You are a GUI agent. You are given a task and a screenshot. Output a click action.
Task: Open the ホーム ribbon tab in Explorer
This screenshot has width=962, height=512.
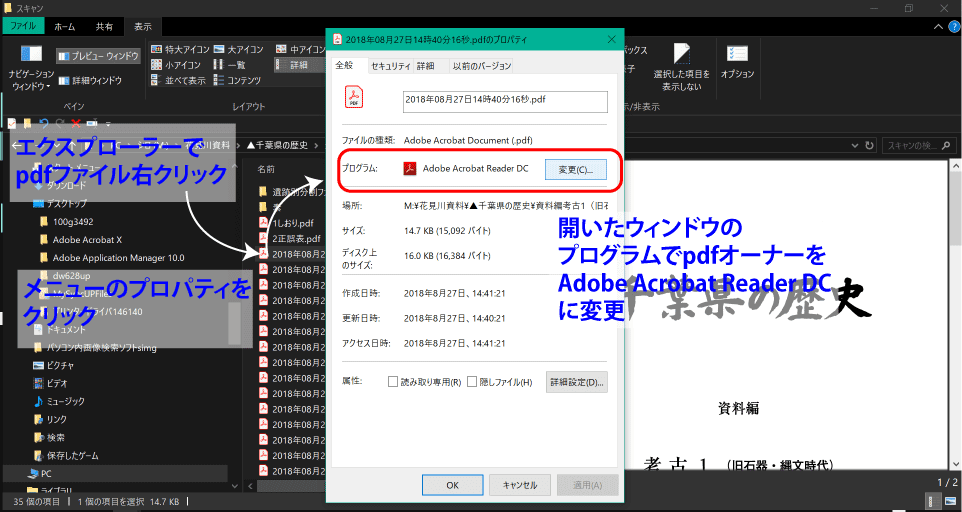(x=64, y=26)
